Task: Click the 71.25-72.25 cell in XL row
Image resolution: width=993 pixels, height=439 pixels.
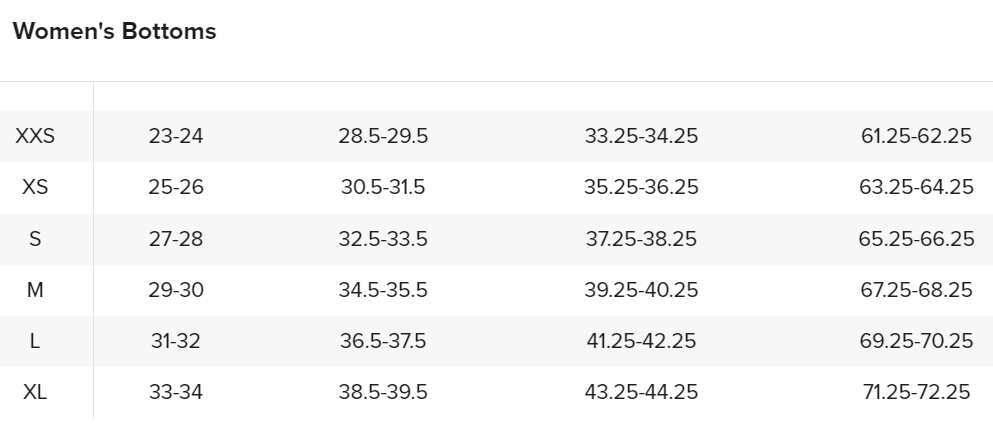Action: (916, 392)
